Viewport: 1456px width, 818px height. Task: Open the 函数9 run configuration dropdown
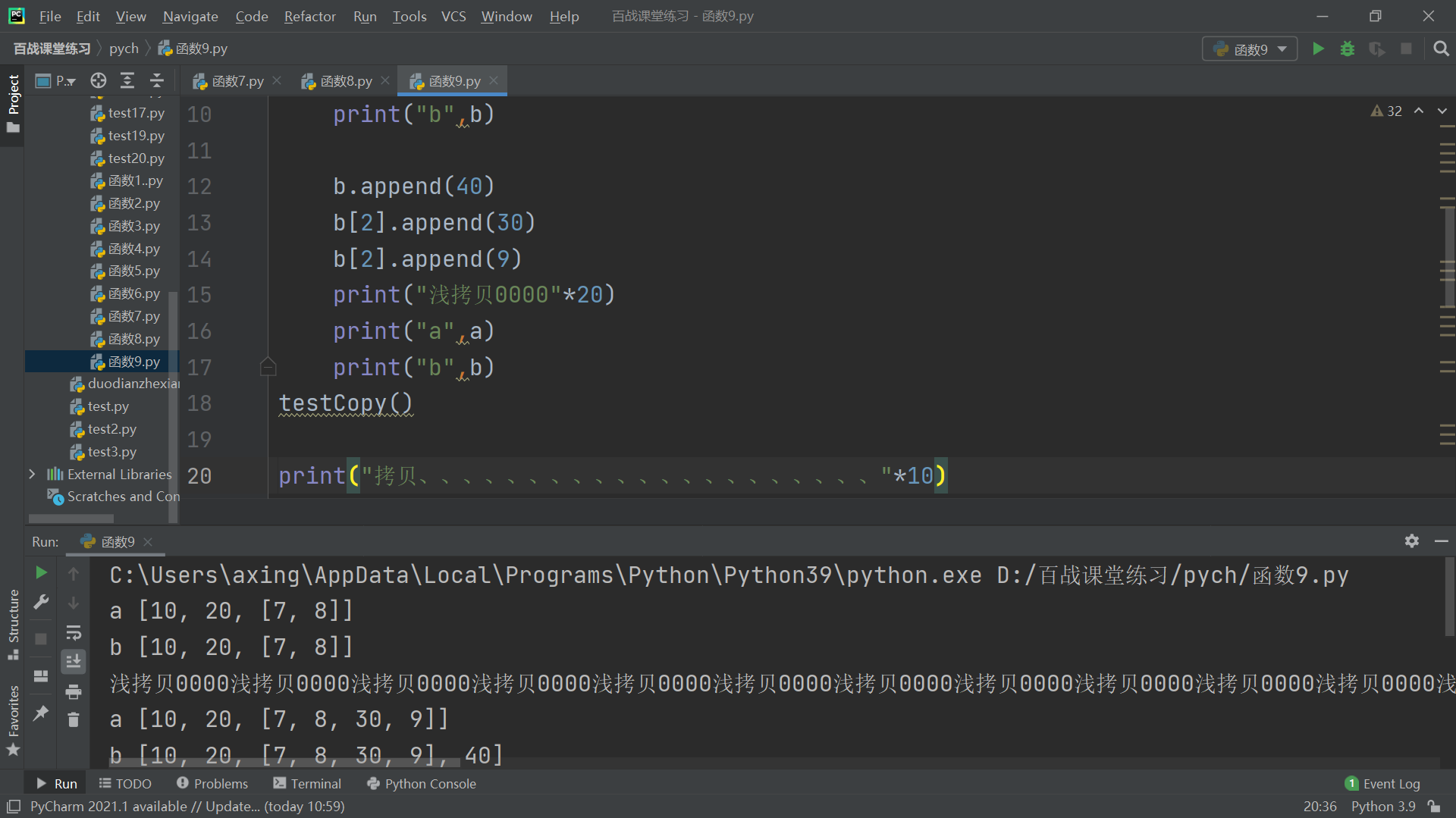[x=1250, y=49]
